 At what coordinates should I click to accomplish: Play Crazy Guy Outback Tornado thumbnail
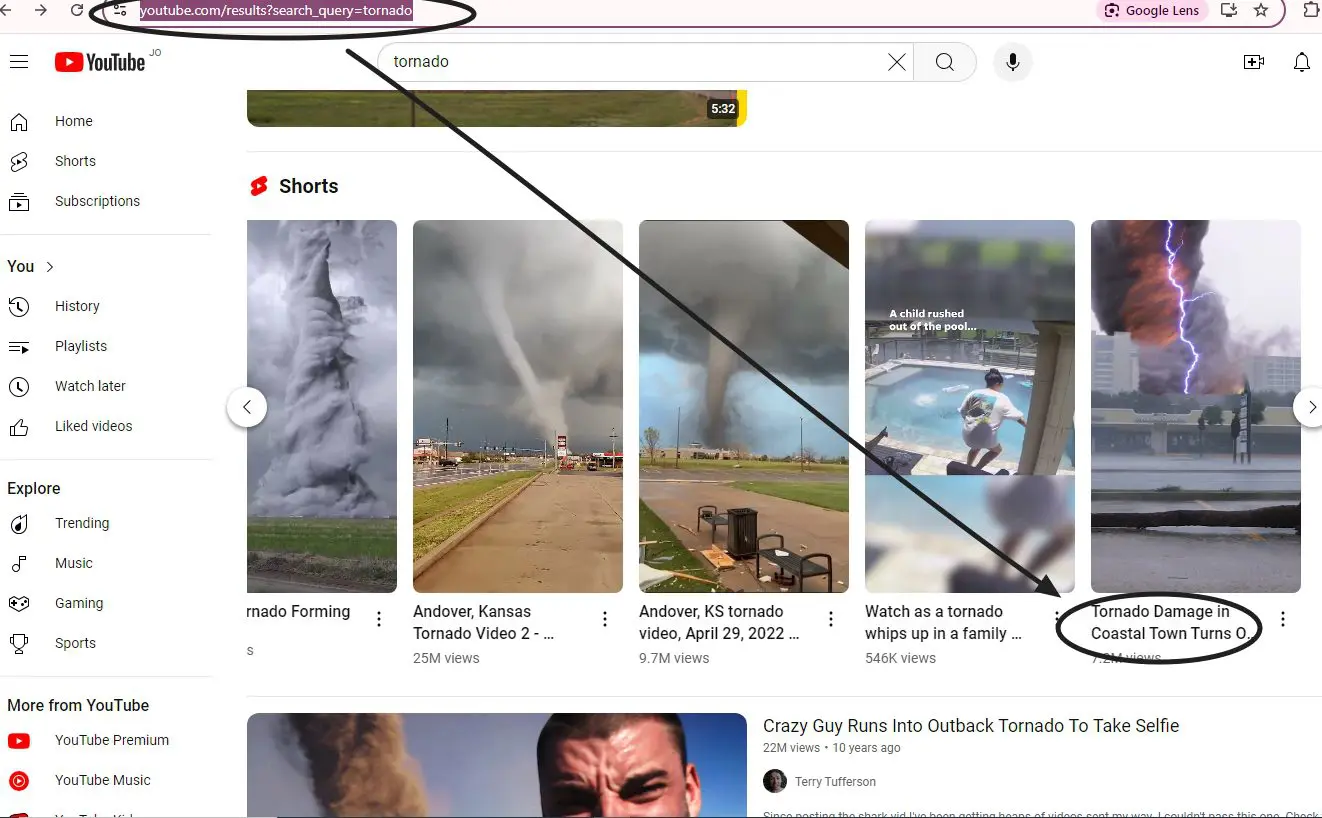coord(497,765)
